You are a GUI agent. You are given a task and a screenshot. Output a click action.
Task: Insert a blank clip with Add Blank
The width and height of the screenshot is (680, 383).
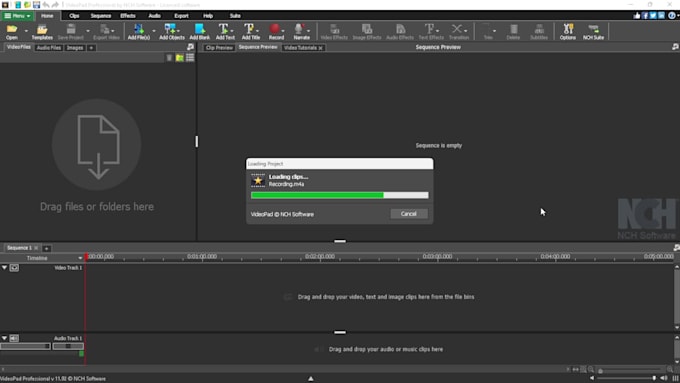click(199, 32)
